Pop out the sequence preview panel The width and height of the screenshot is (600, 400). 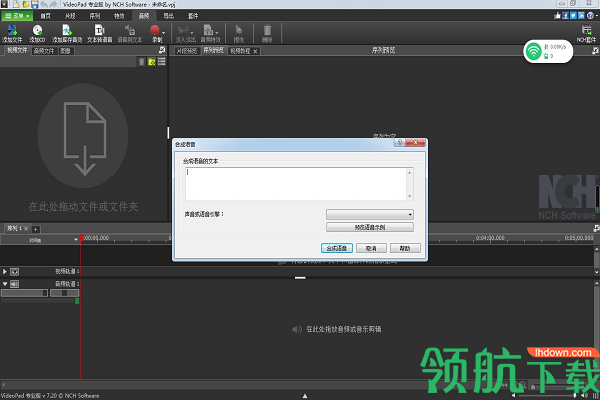[x=596, y=50]
